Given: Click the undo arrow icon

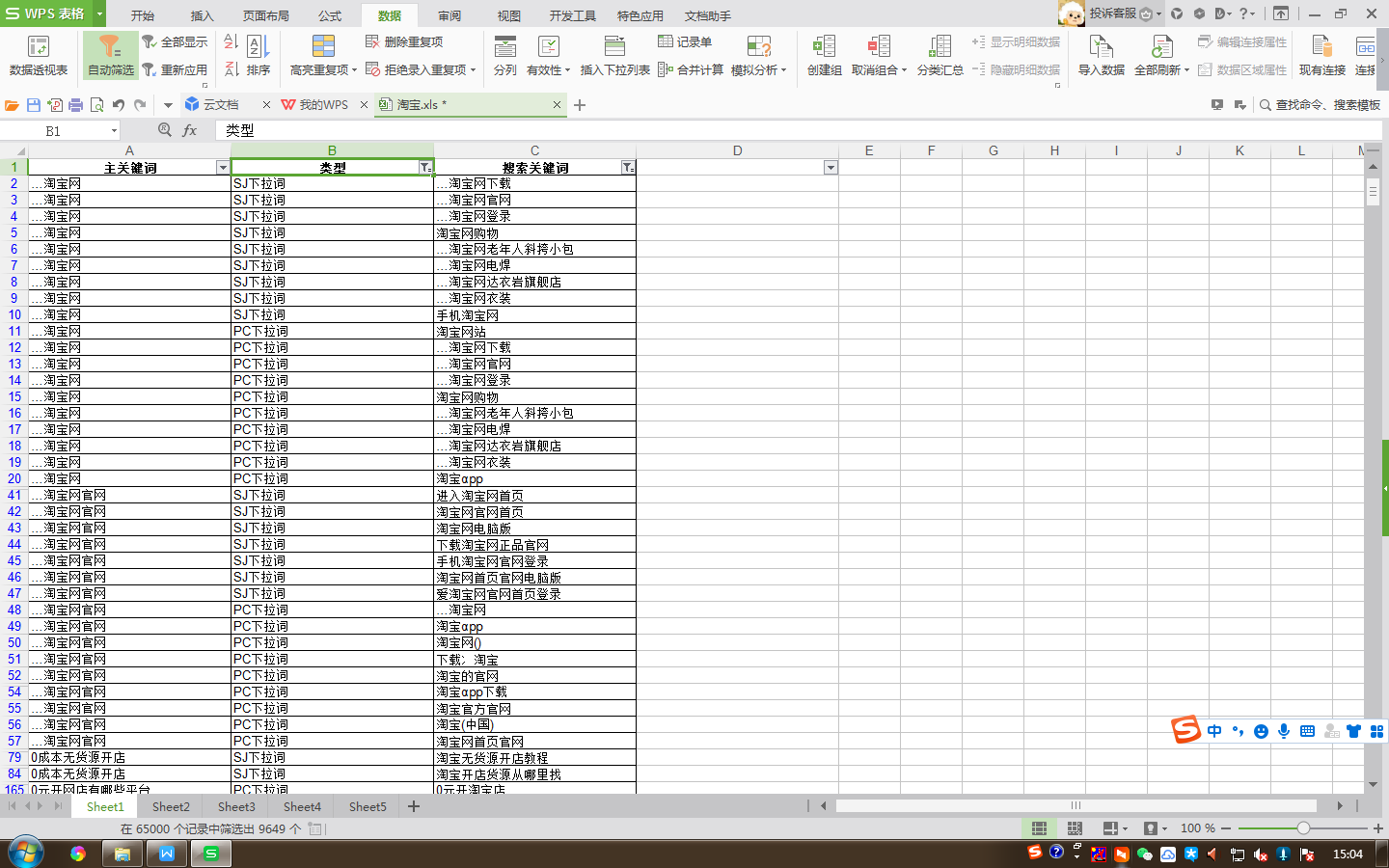Looking at the screenshot, I should 119,104.
